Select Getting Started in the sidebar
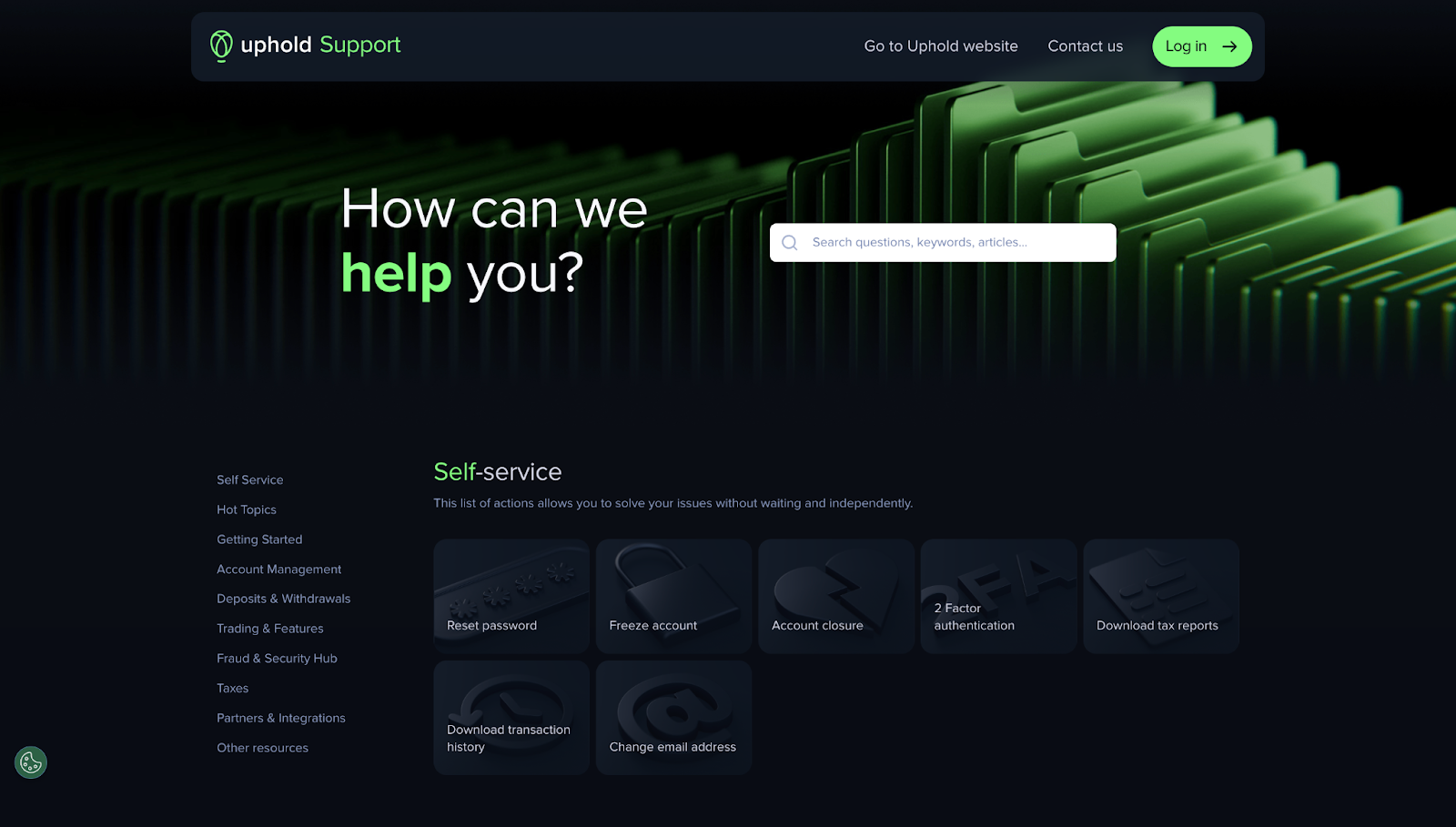1456x827 pixels. point(259,540)
